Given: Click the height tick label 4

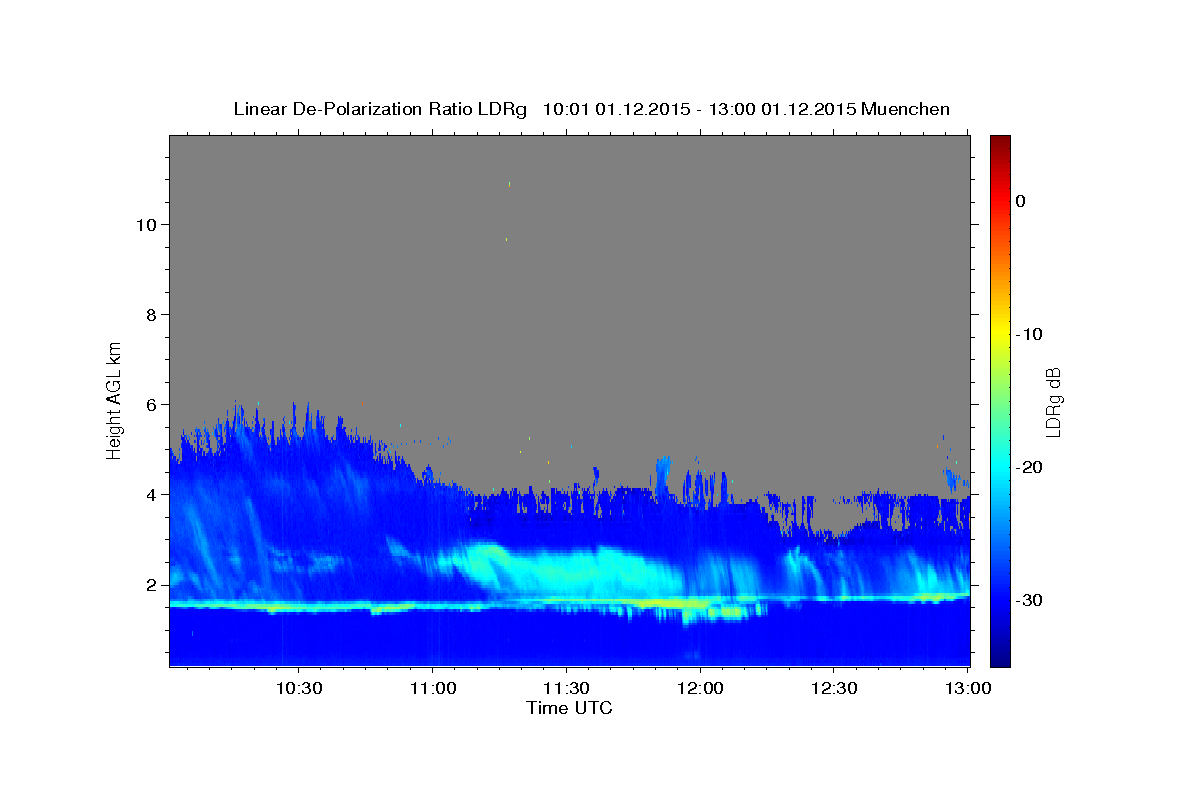Looking at the screenshot, I should point(153,495).
